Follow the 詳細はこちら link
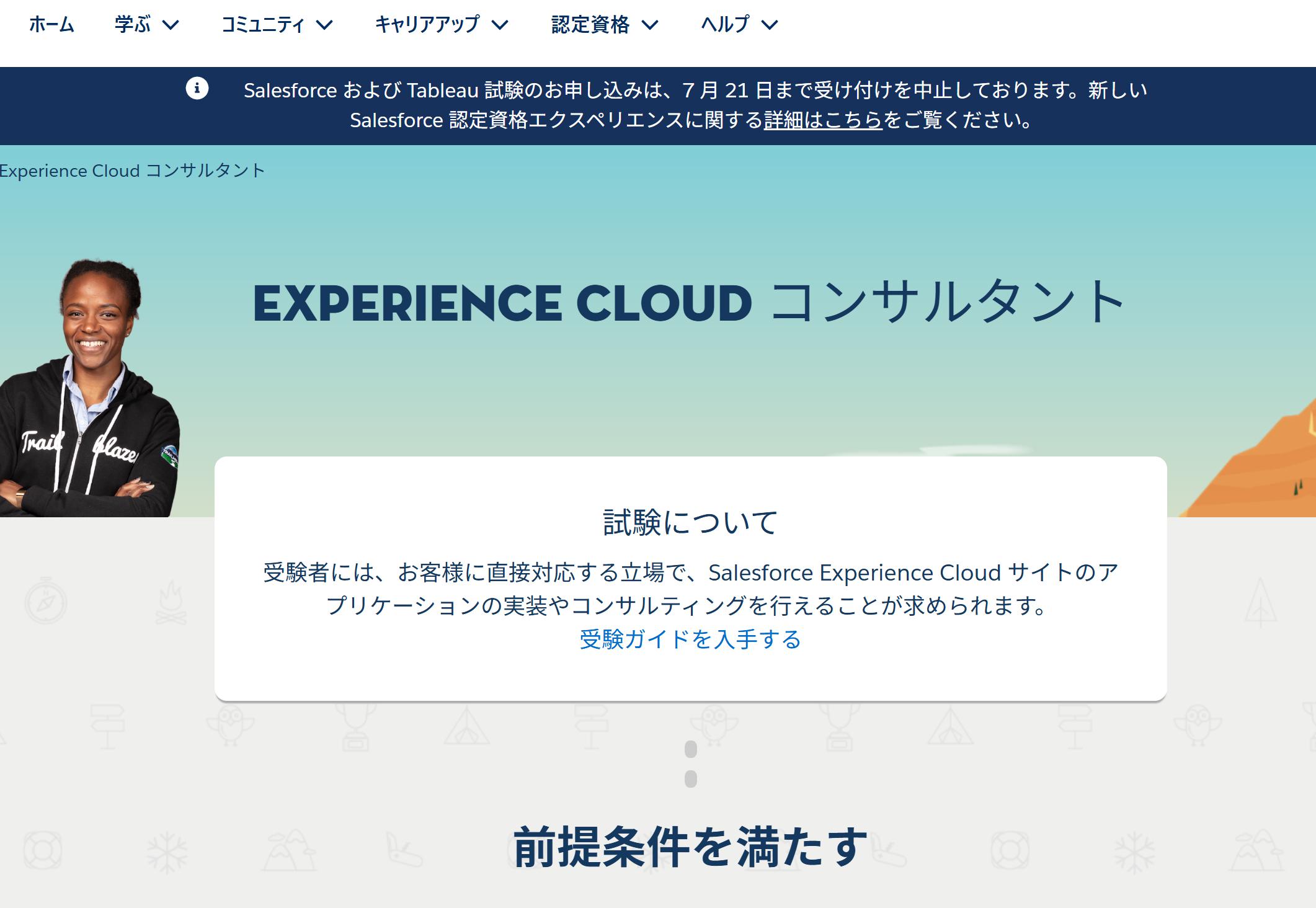The height and width of the screenshot is (908, 1316). [x=823, y=120]
